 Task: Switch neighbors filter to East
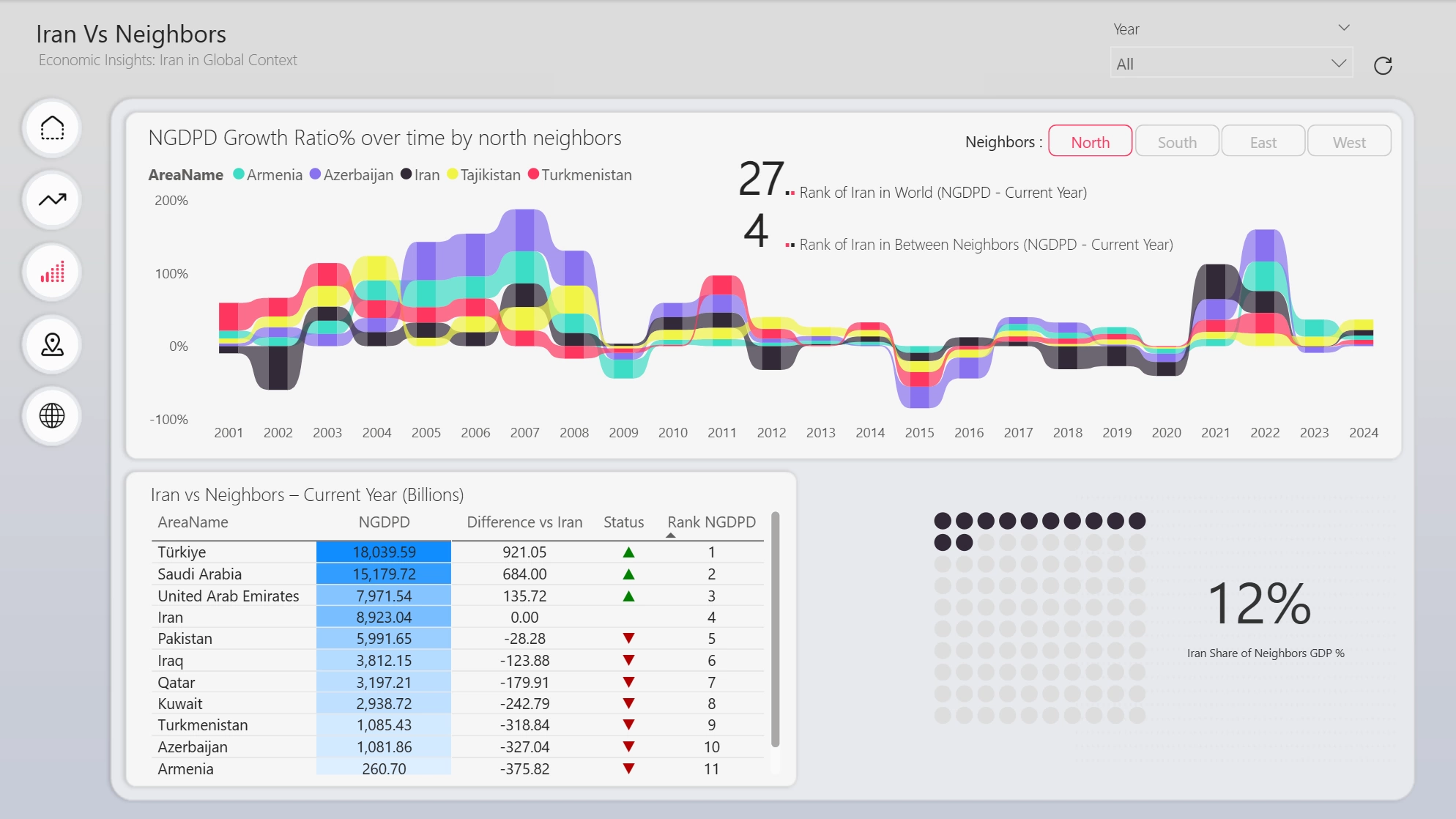(x=1263, y=141)
